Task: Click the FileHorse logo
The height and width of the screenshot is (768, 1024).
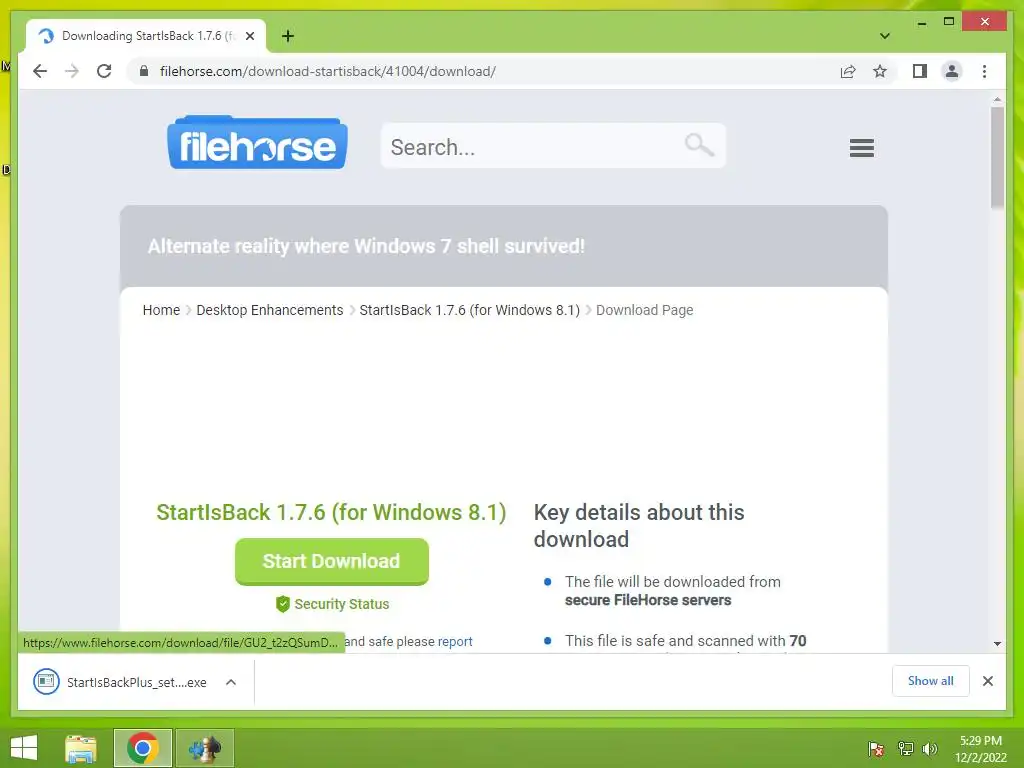Action: [x=257, y=142]
